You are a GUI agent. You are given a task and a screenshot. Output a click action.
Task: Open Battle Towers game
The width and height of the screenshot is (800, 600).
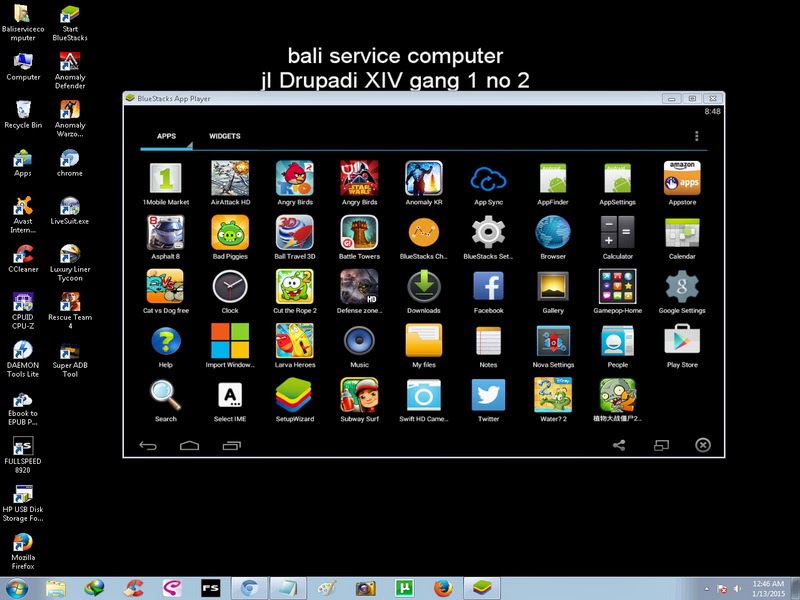click(359, 233)
